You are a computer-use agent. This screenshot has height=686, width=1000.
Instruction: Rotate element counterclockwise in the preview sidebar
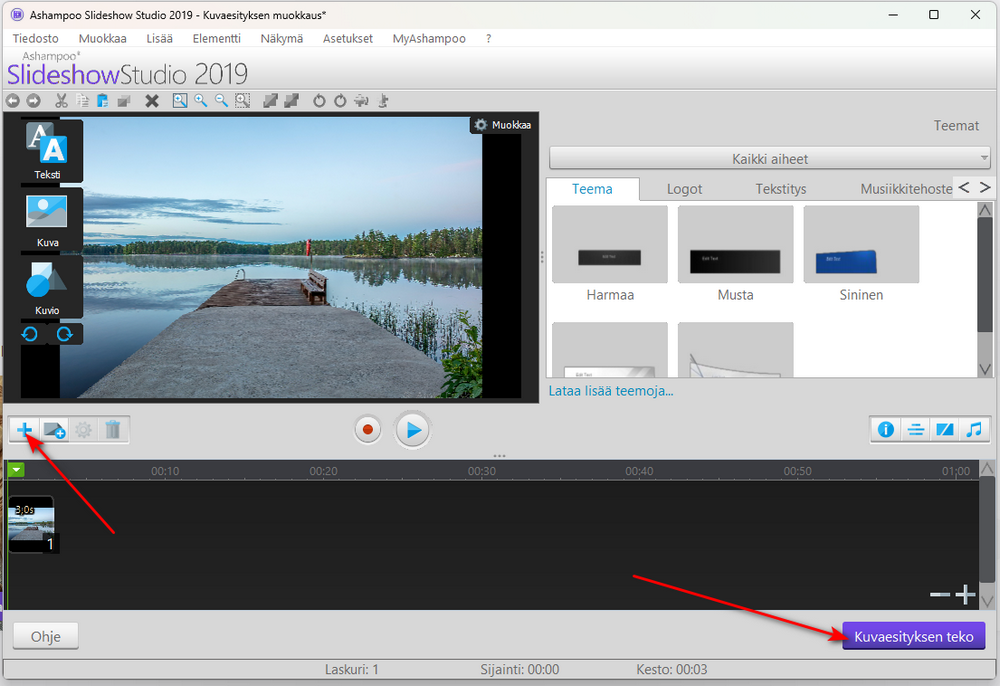(x=30, y=334)
